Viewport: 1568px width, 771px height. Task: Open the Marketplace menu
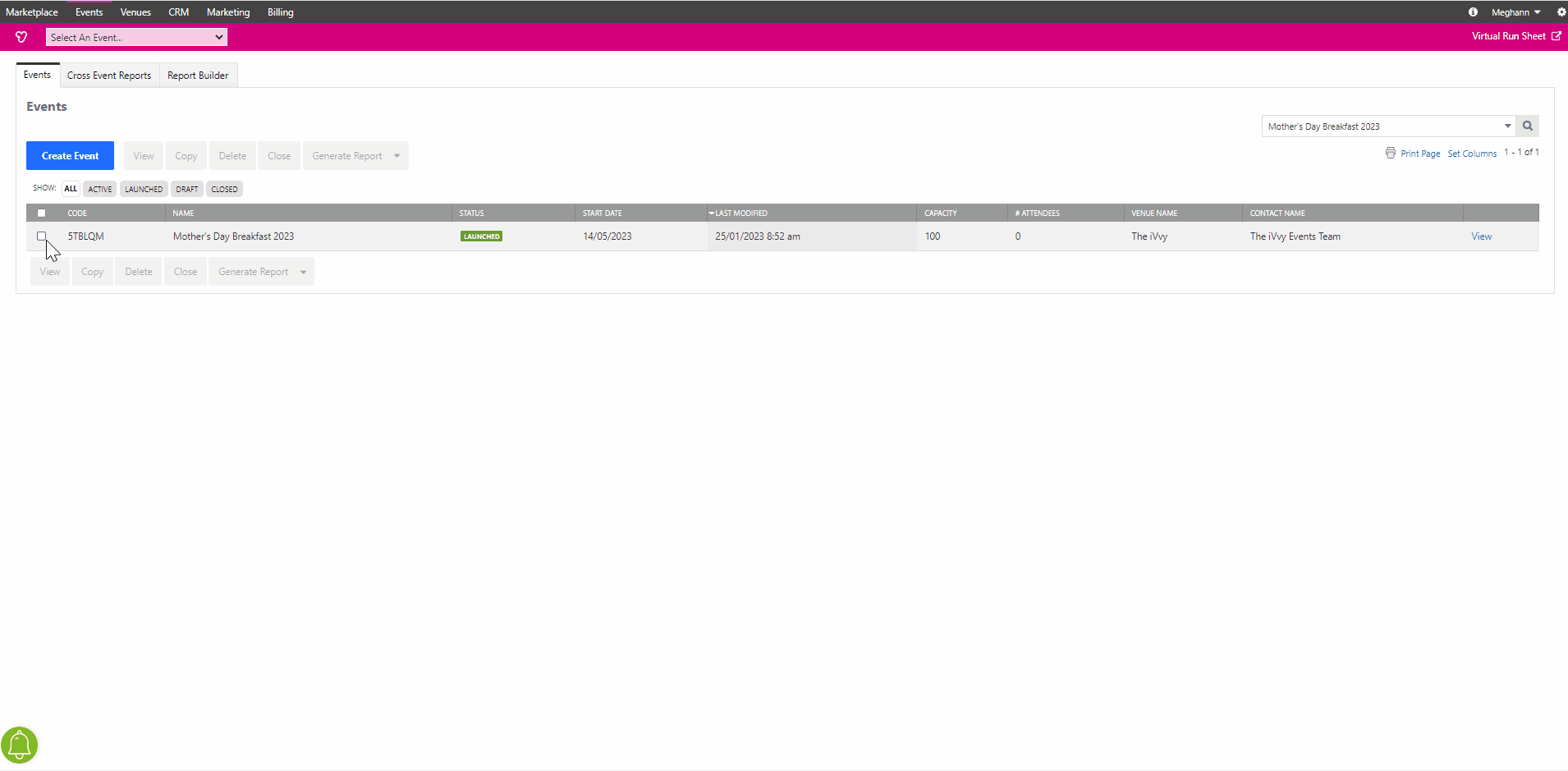click(32, 12)
